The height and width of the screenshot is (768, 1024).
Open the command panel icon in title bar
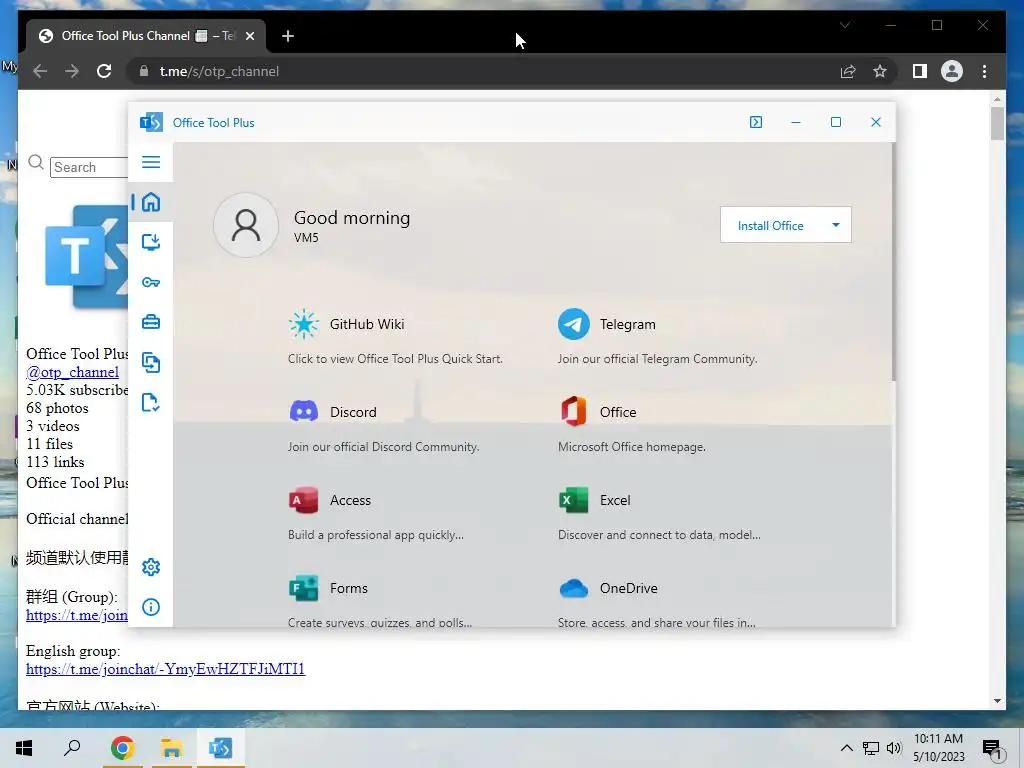point(756,122)
